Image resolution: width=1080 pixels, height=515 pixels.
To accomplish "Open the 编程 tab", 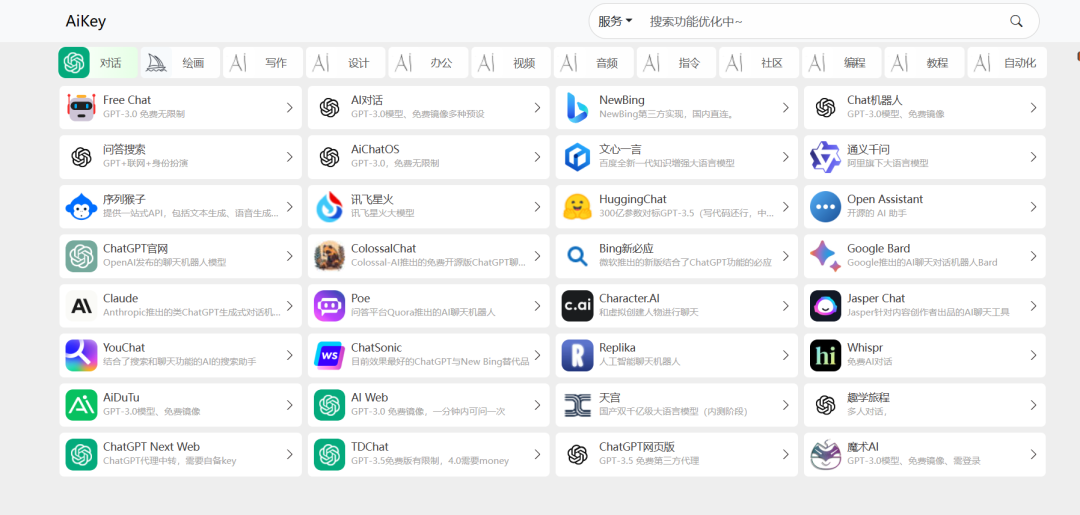I will click(x=842, y=63).
